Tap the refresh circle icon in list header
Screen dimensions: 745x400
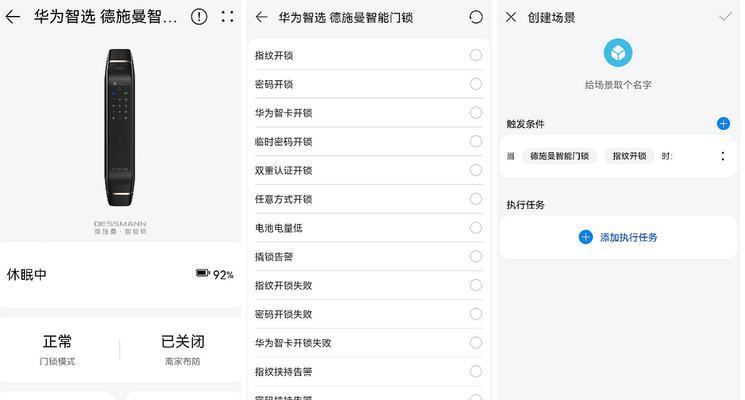coord(476,18)
